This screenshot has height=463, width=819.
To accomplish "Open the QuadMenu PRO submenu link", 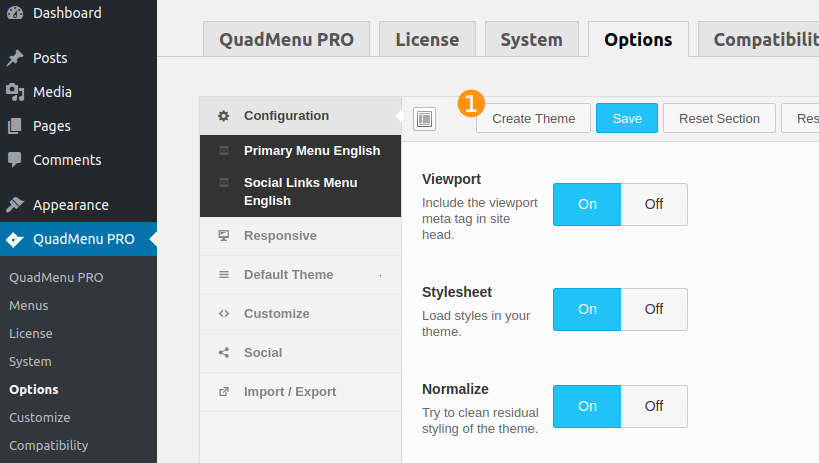I will click(x=56, y=277).
